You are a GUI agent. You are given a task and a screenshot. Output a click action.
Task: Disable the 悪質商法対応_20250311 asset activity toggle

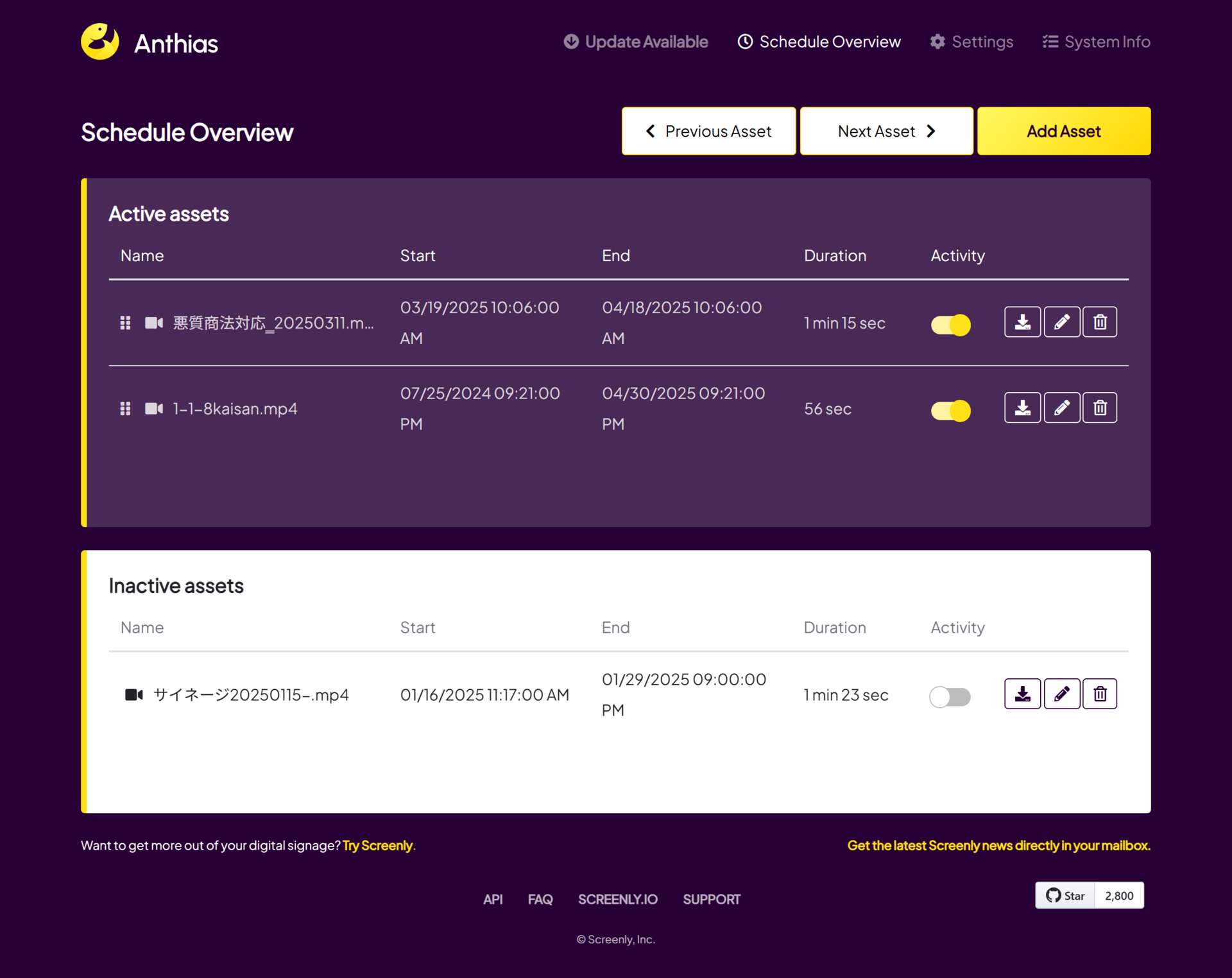pos(950,325)
